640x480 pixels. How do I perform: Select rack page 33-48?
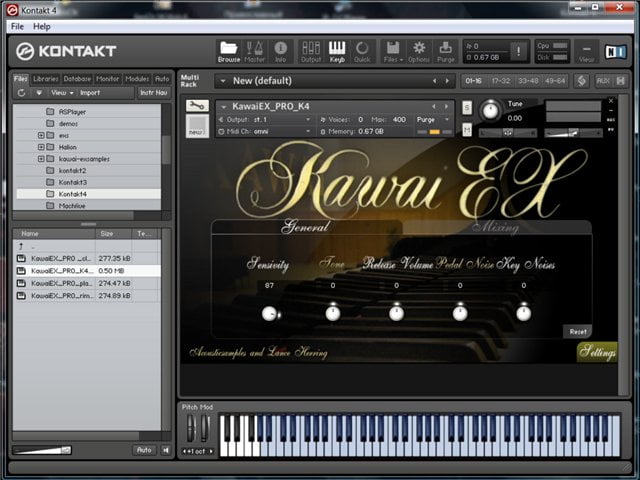click(x=528, y=81)
